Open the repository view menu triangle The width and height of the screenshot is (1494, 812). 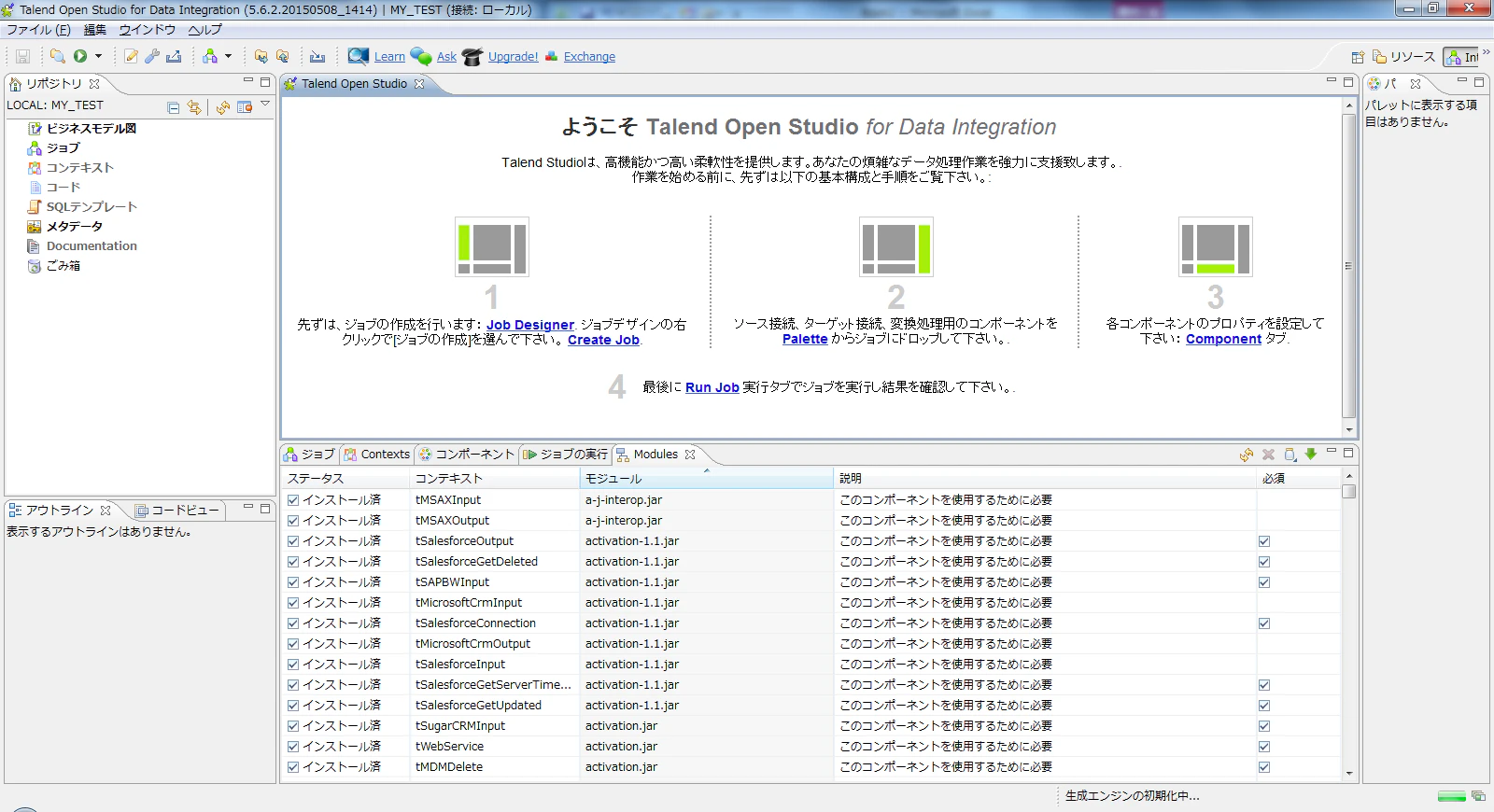[265, 105]
